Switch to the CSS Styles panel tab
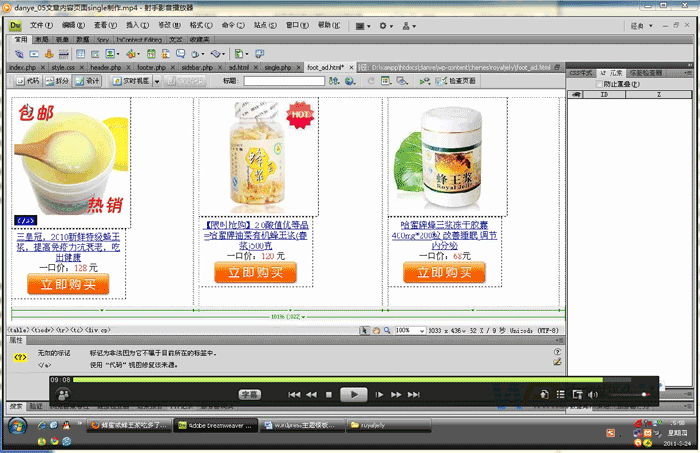This screenshot has height=453, width=700. point(580,73)
